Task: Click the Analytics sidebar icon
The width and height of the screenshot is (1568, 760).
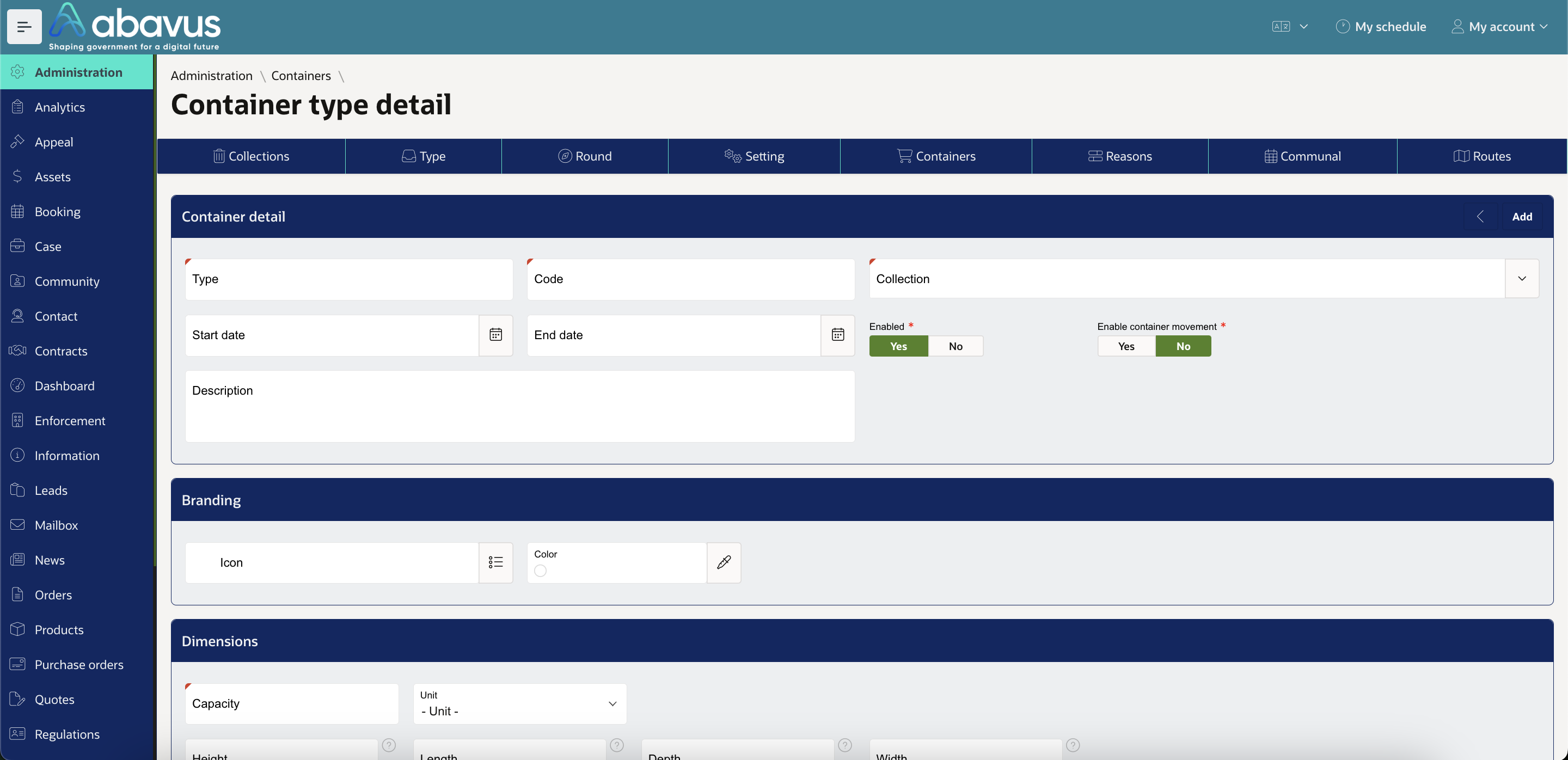Action: pyautogui.click(x=17, y=107)
